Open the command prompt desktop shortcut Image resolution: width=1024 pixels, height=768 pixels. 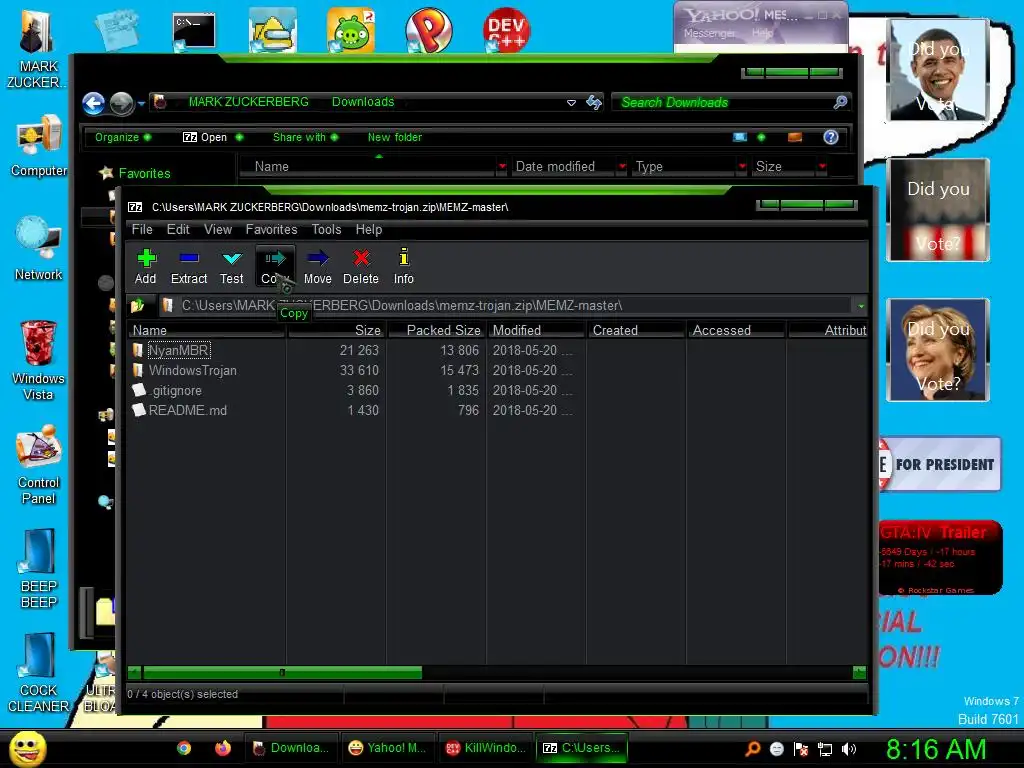194,31
